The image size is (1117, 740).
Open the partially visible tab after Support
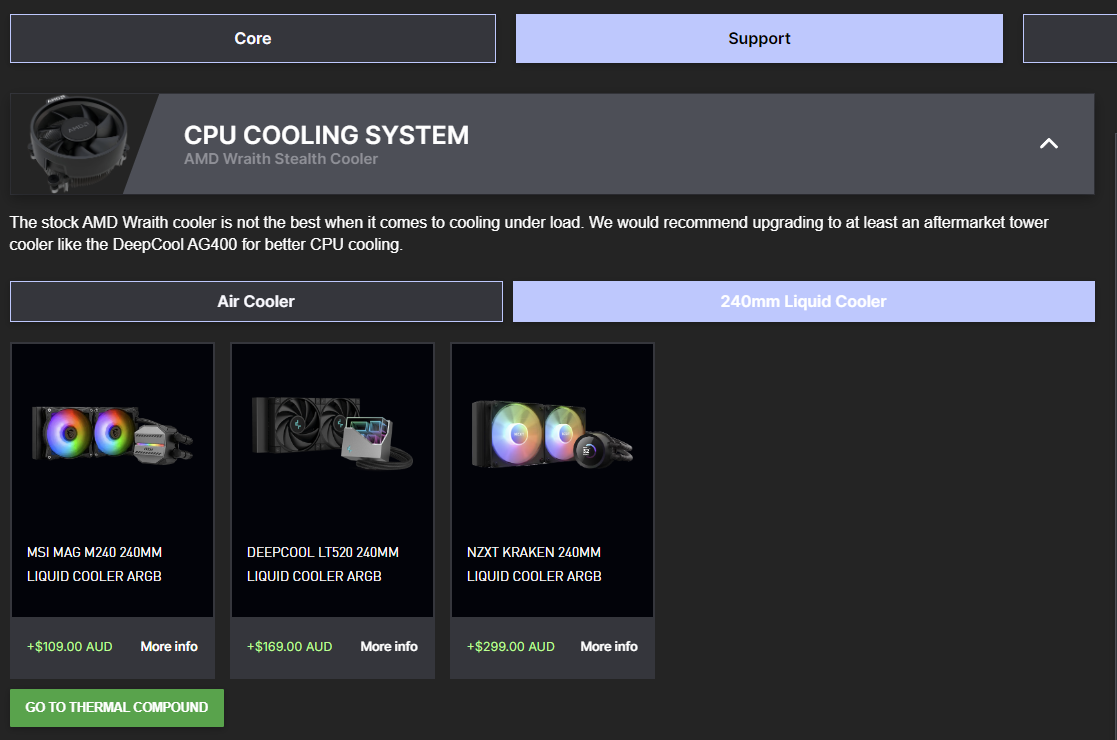click(x=1070, y=38)
